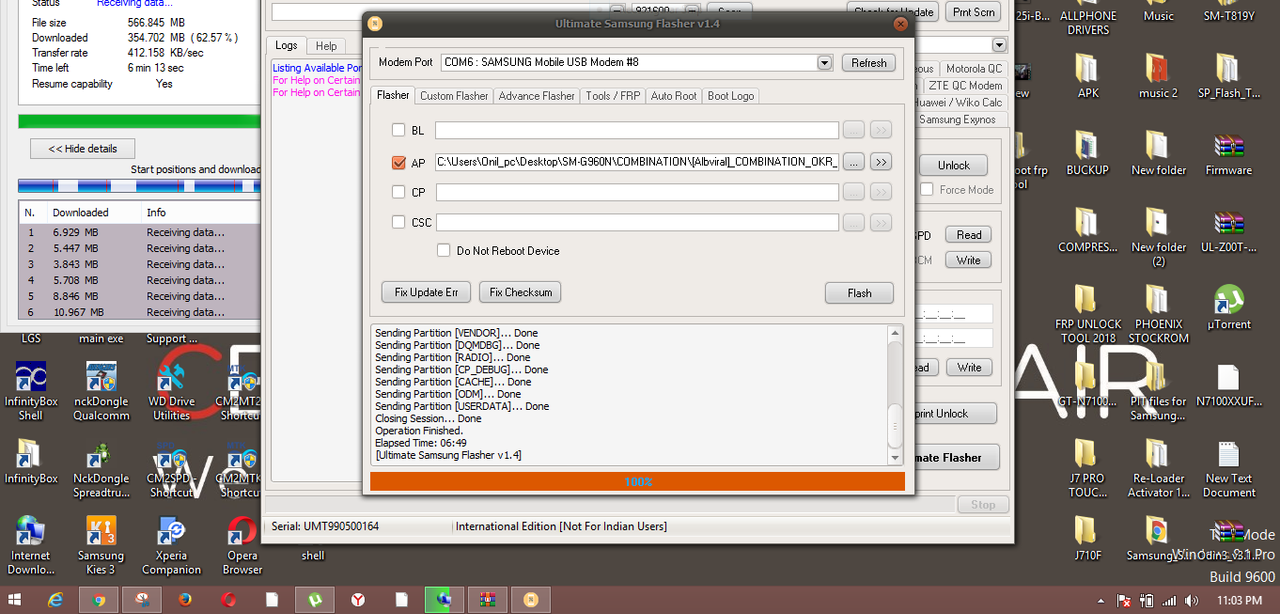The height and width of the screenshot is (614, 1280).
Task: Open the PHOENIX STOCKROM folder
Action: pyautogui.click(x=1158, y=314)
